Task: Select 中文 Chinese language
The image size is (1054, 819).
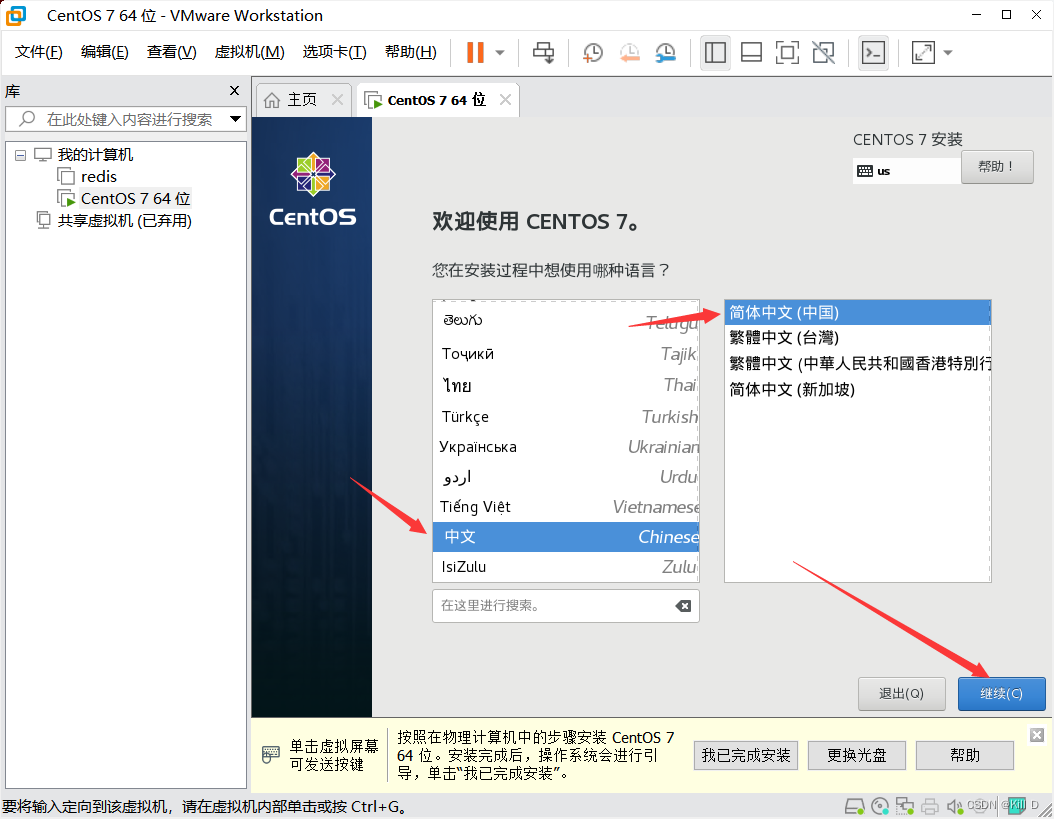Action: click(x=566, y=537)
